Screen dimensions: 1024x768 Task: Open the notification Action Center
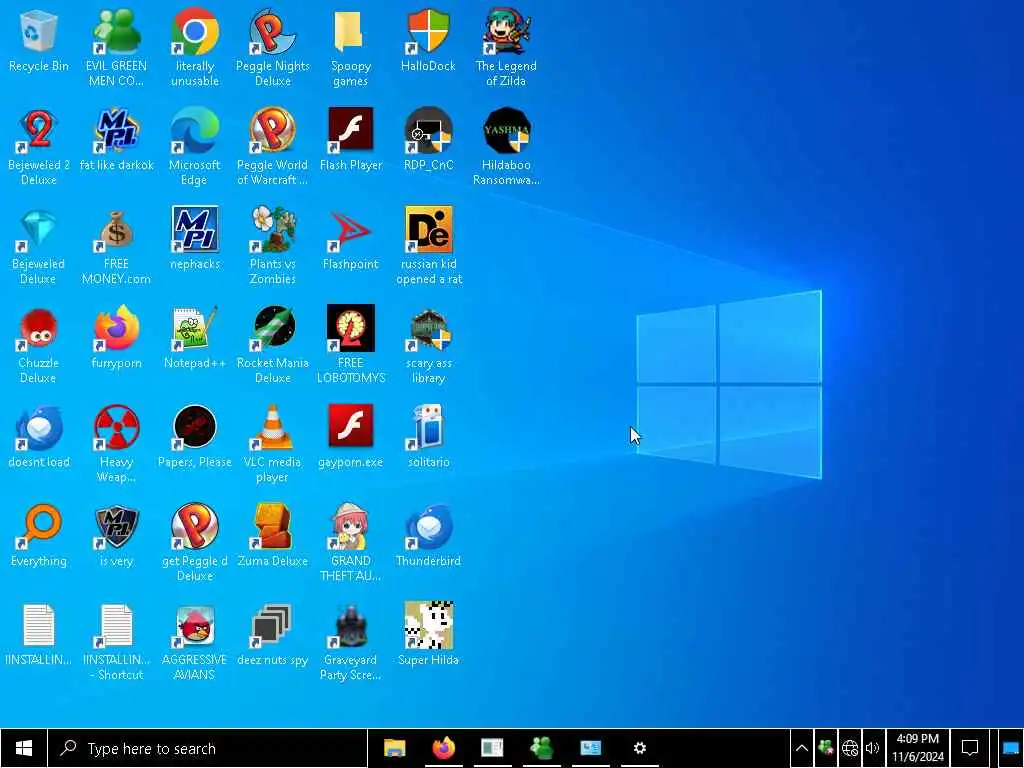pos(970,748)
